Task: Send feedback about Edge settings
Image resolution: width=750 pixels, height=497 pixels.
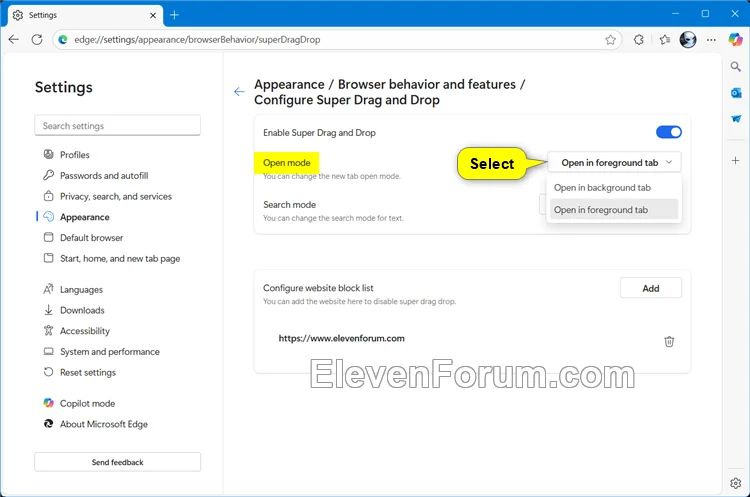Action: tap(118, 462)
